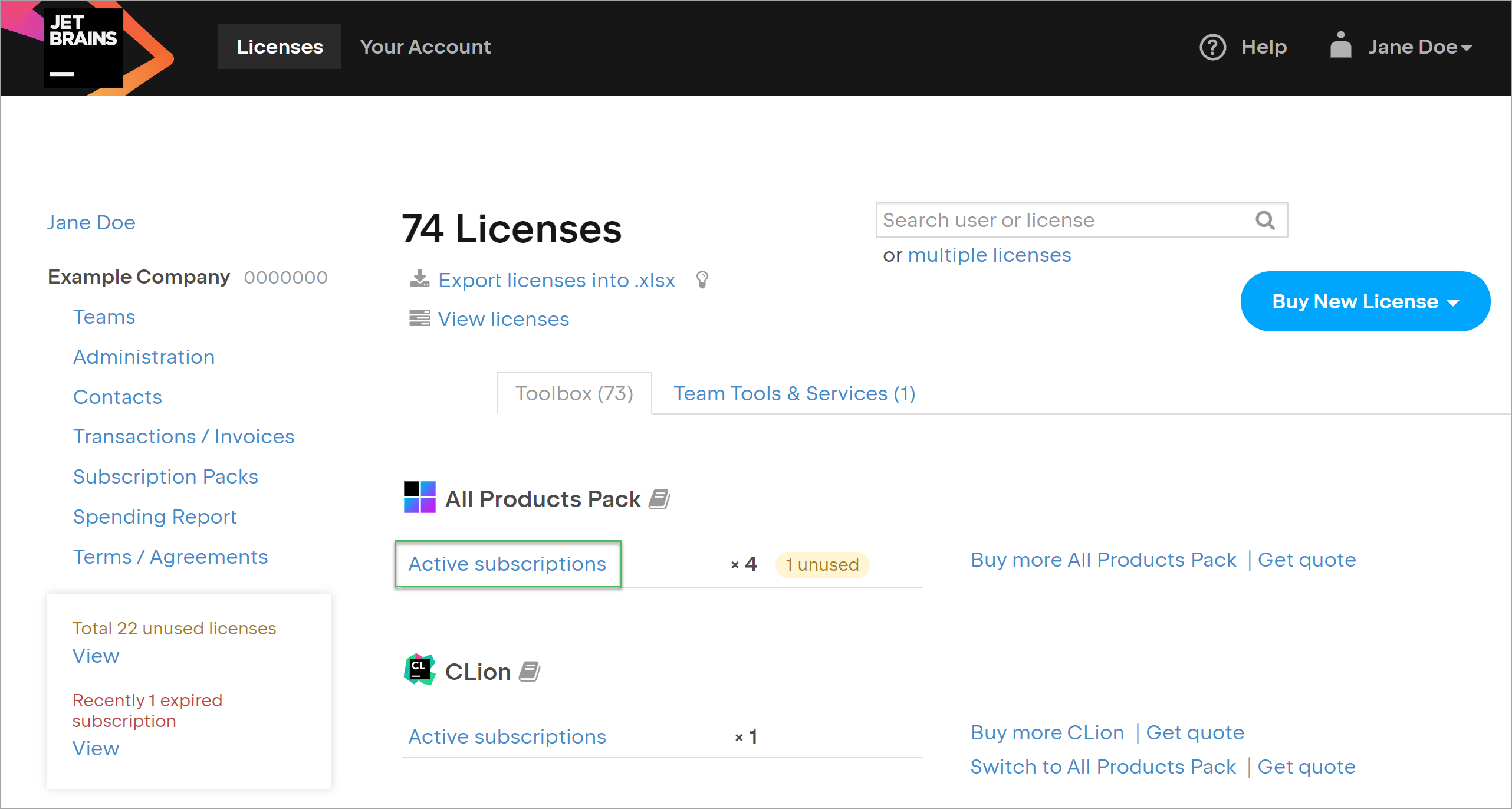
Task: Open Help via the question mark icon
Action: 1213,47
